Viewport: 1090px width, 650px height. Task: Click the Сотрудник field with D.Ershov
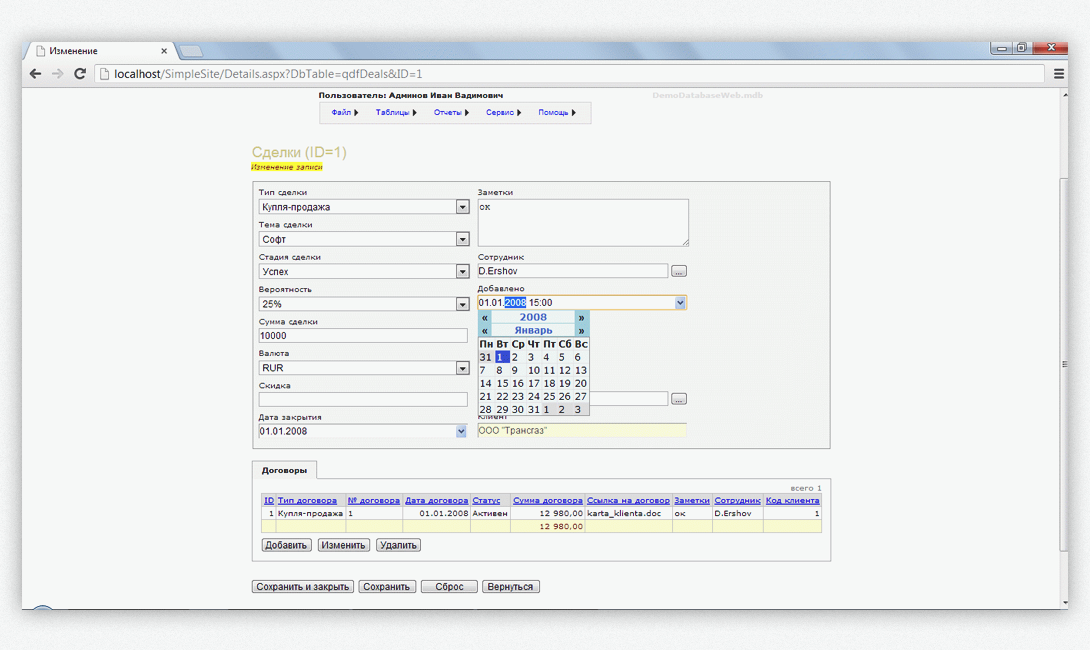point(573,271)
